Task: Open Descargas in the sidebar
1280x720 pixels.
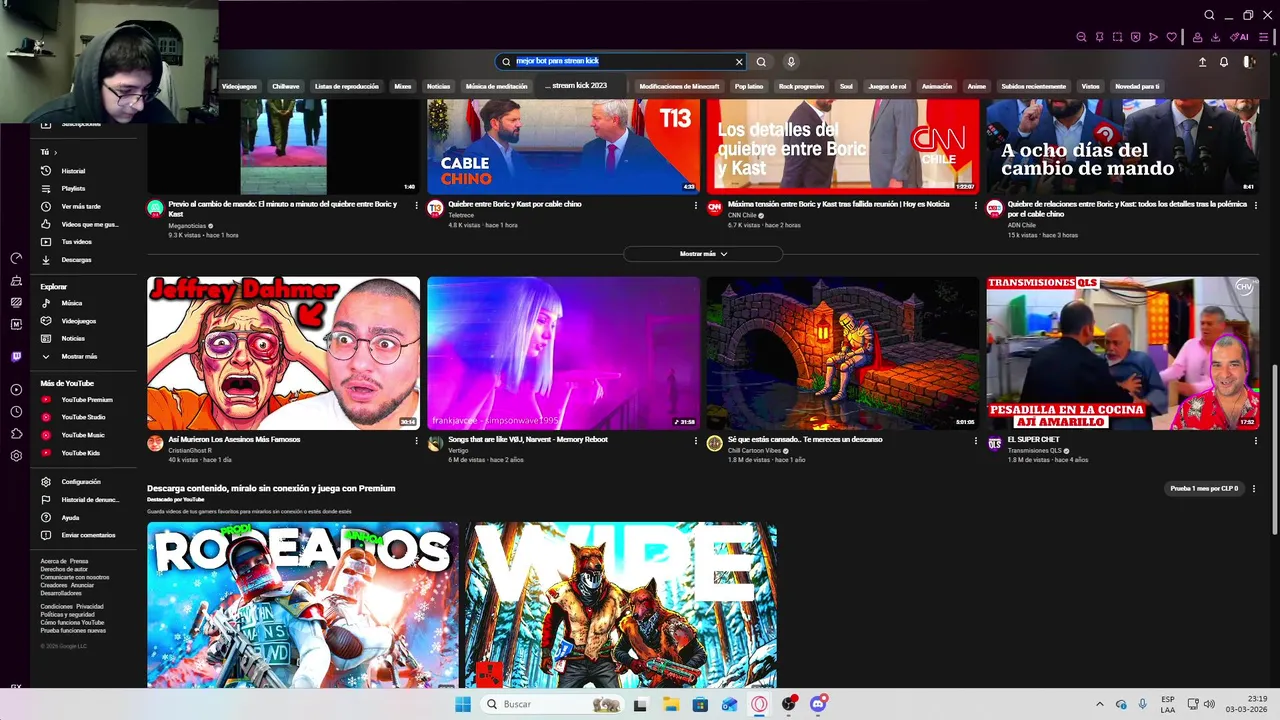Action: (76, 260)
